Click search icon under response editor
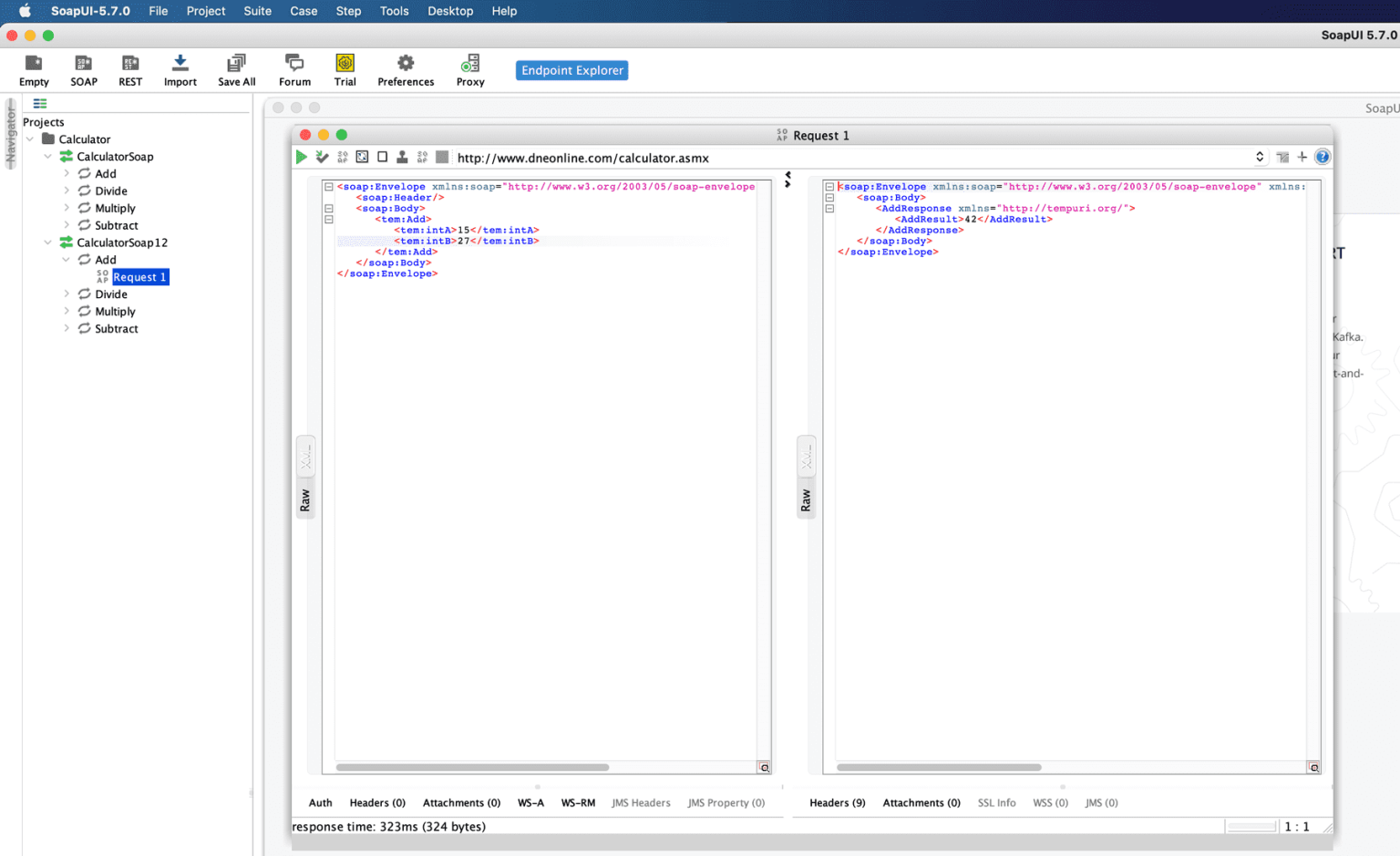 [1313, 768]
